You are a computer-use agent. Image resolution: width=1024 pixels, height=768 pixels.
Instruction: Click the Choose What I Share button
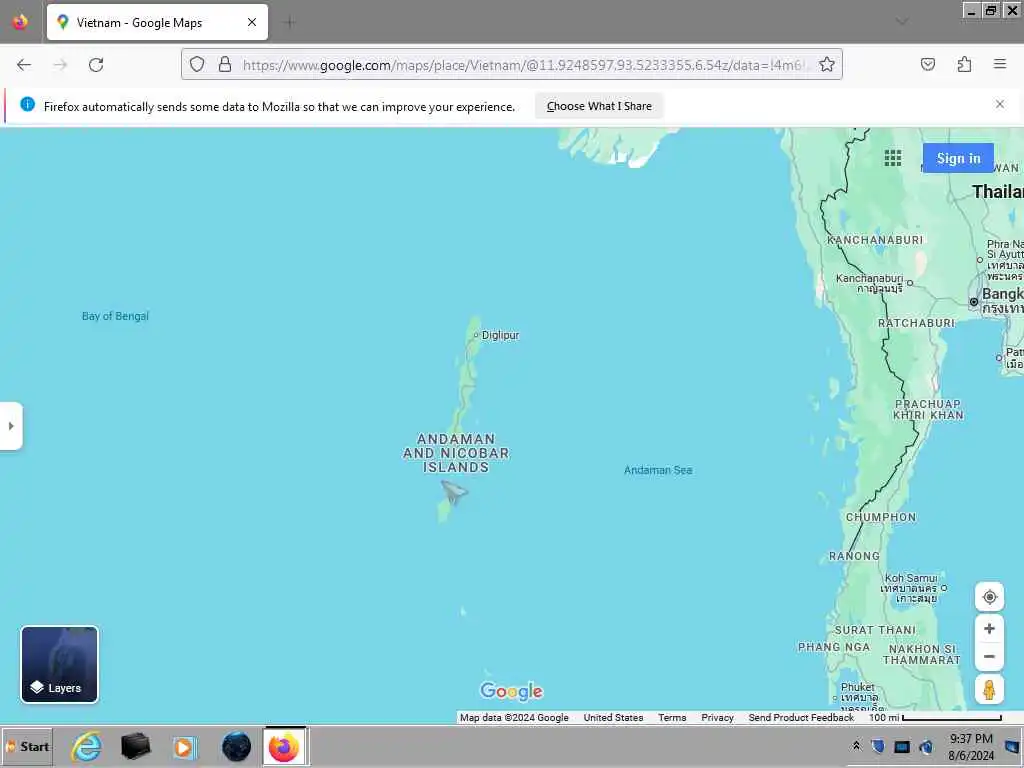pos(599,106)
